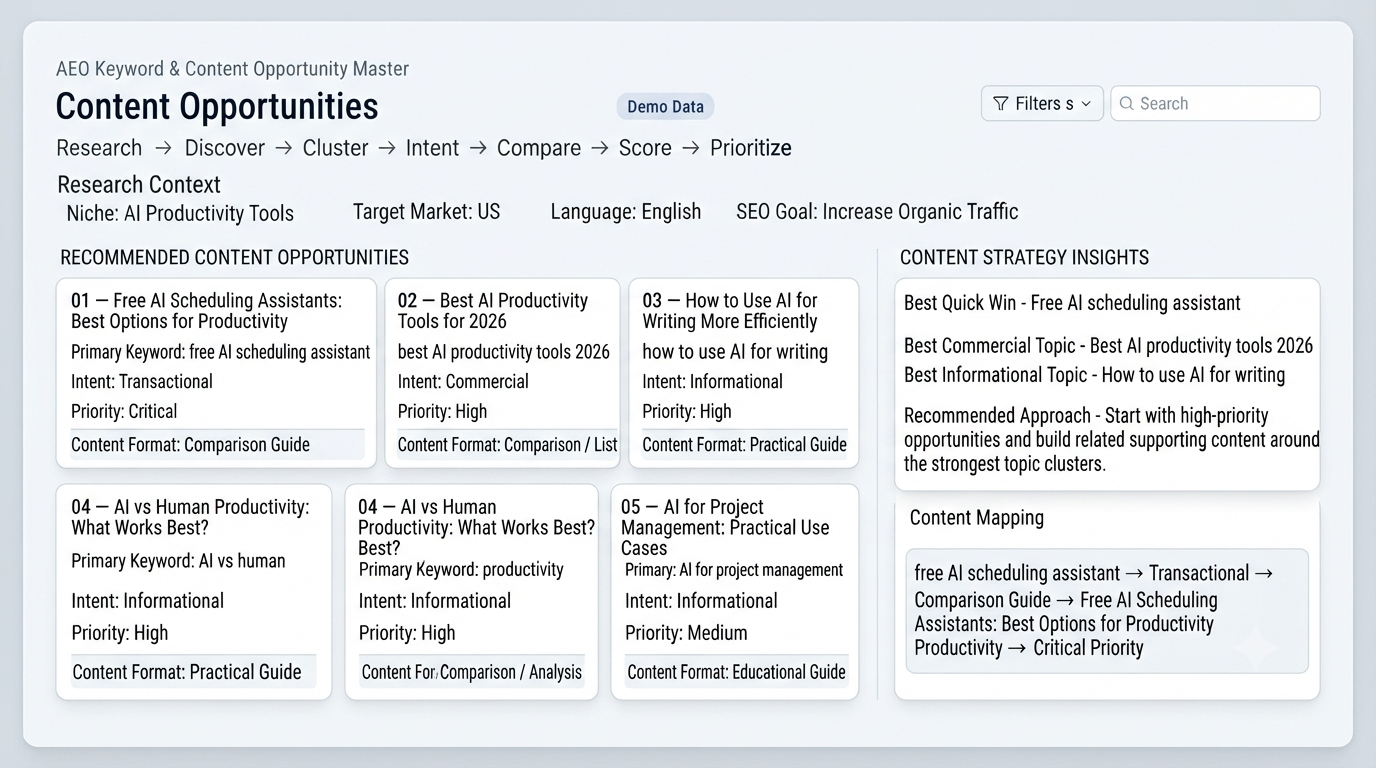
Task: Click 'best AI productivity tools 2026' keyword in card 02
Action: click(503, 352)
